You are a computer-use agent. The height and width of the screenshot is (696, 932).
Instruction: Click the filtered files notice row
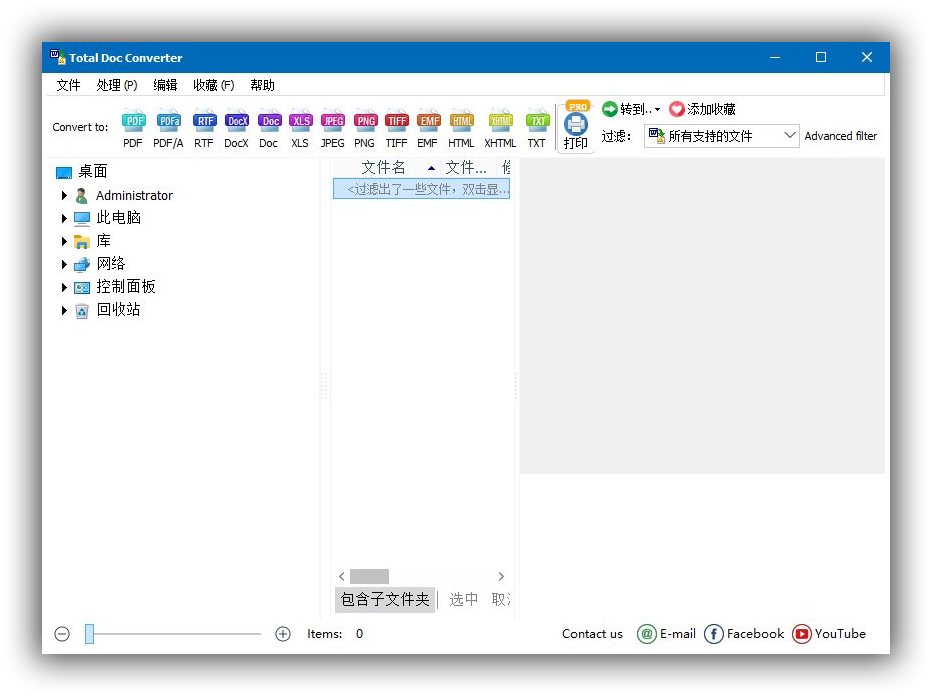[421, 189]
